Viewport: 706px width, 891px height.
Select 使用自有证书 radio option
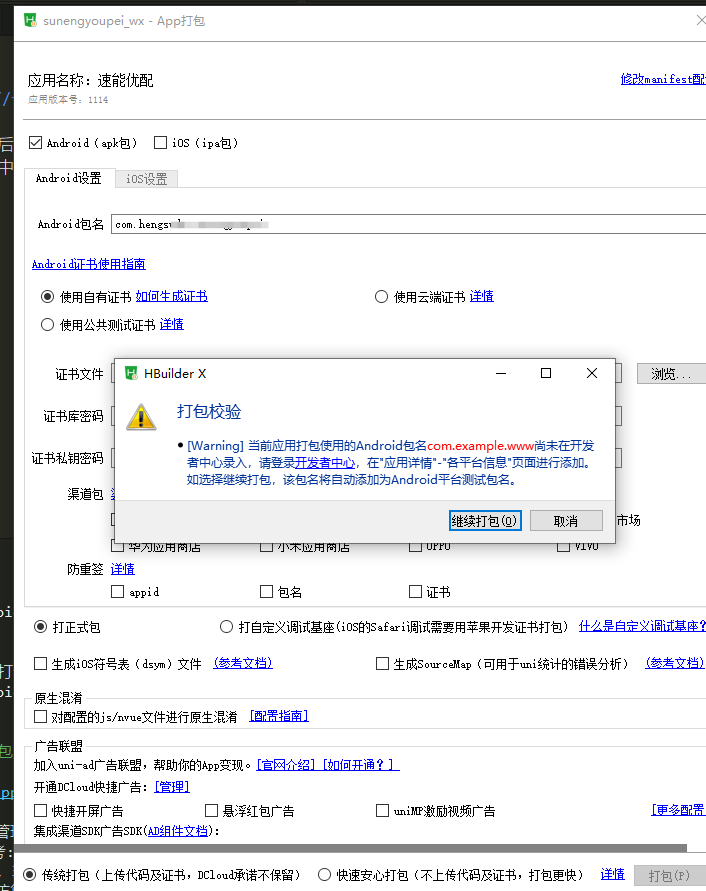pos(48,297)
